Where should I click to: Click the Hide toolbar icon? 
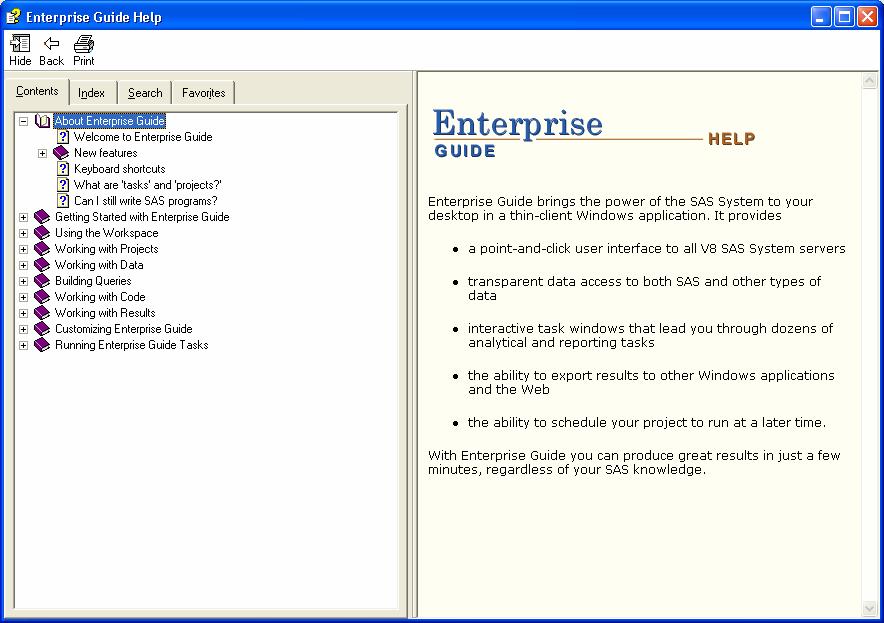[20, 43]
